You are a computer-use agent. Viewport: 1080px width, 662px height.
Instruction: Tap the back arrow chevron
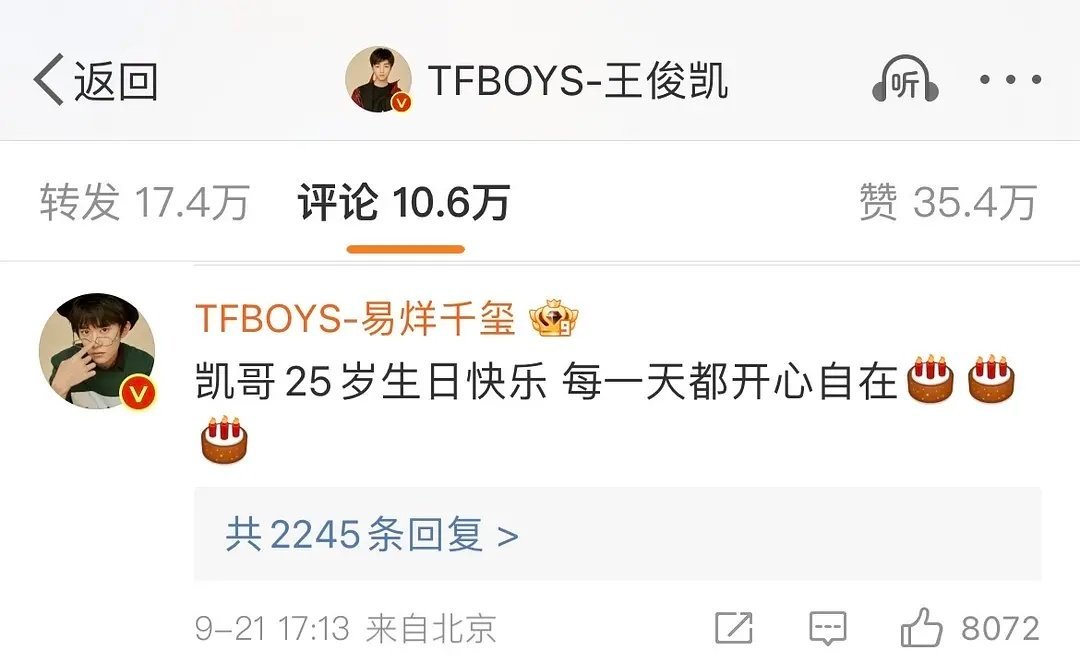point(48,79)
